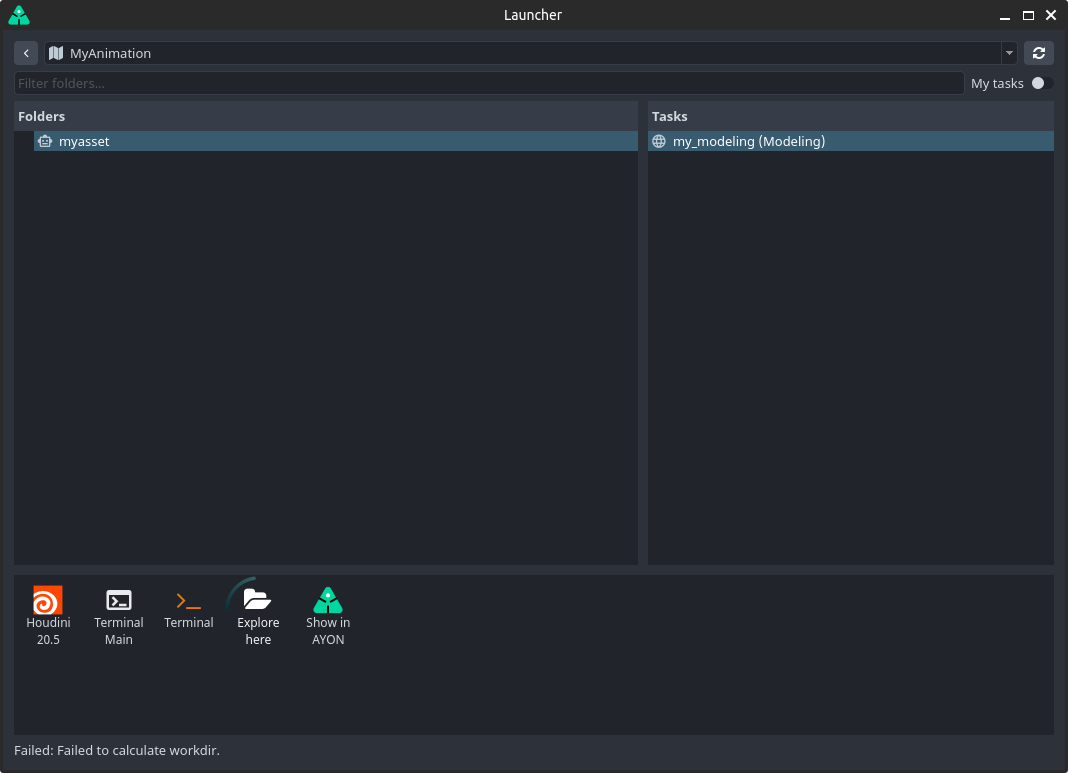Expand the project dropdown arrow
The image size is (1068, 773).
1009,53
